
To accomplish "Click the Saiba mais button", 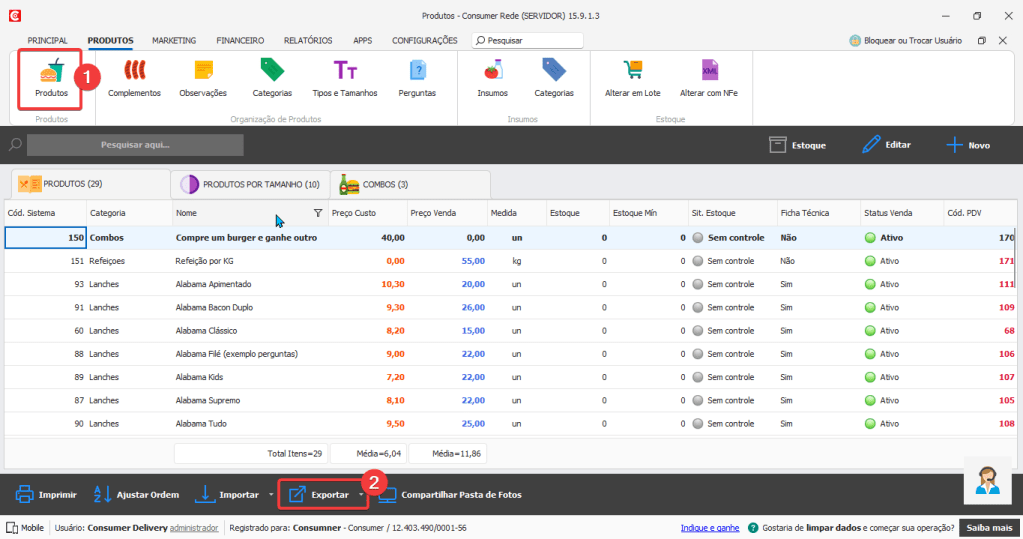I will click(989, 528).
